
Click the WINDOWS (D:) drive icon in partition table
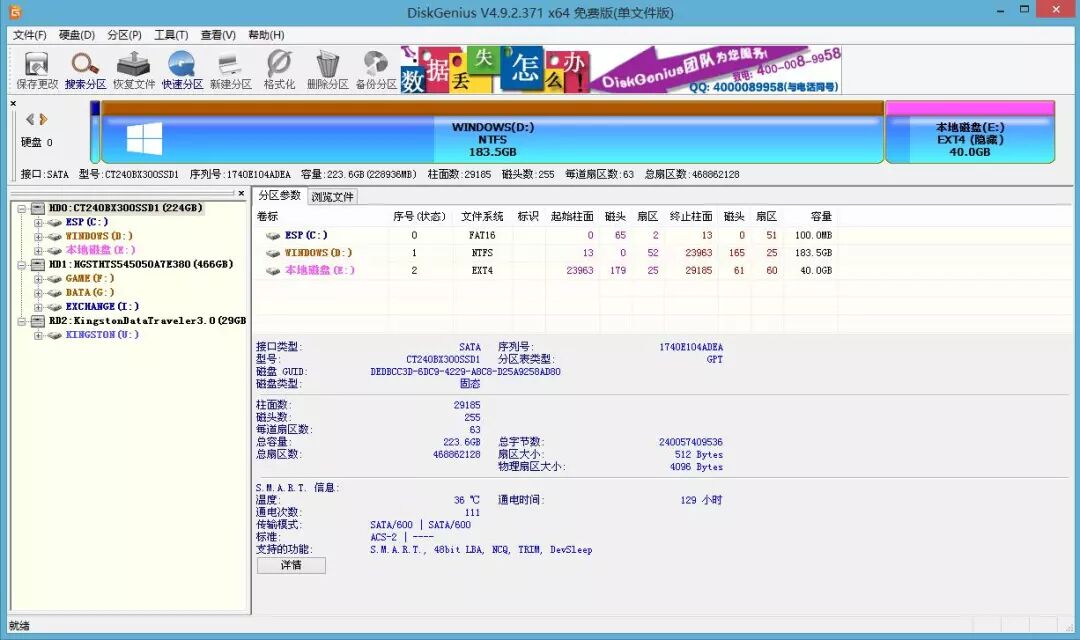click(x=273, y=253)
